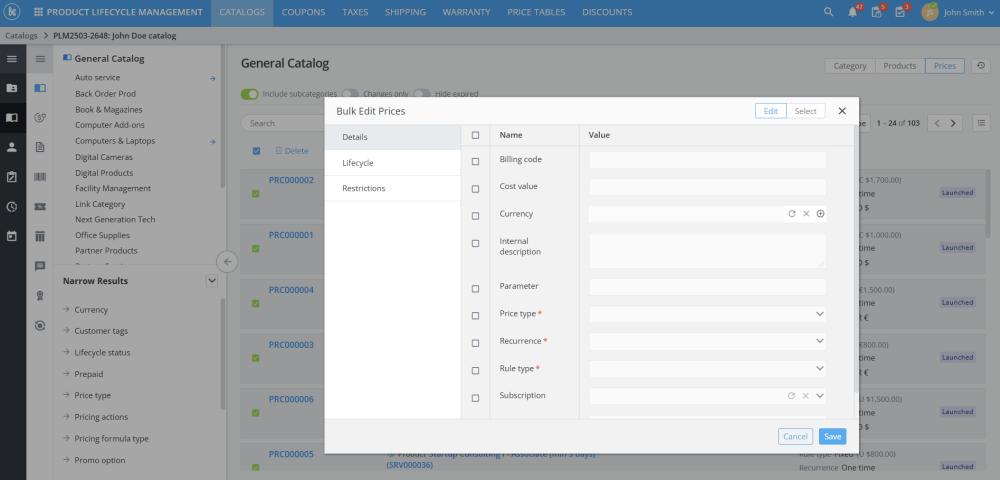Click into the Billing code input field
The width and height of the screenshot is (1000, 480).
pyautogui.click(x=707, y=160)
